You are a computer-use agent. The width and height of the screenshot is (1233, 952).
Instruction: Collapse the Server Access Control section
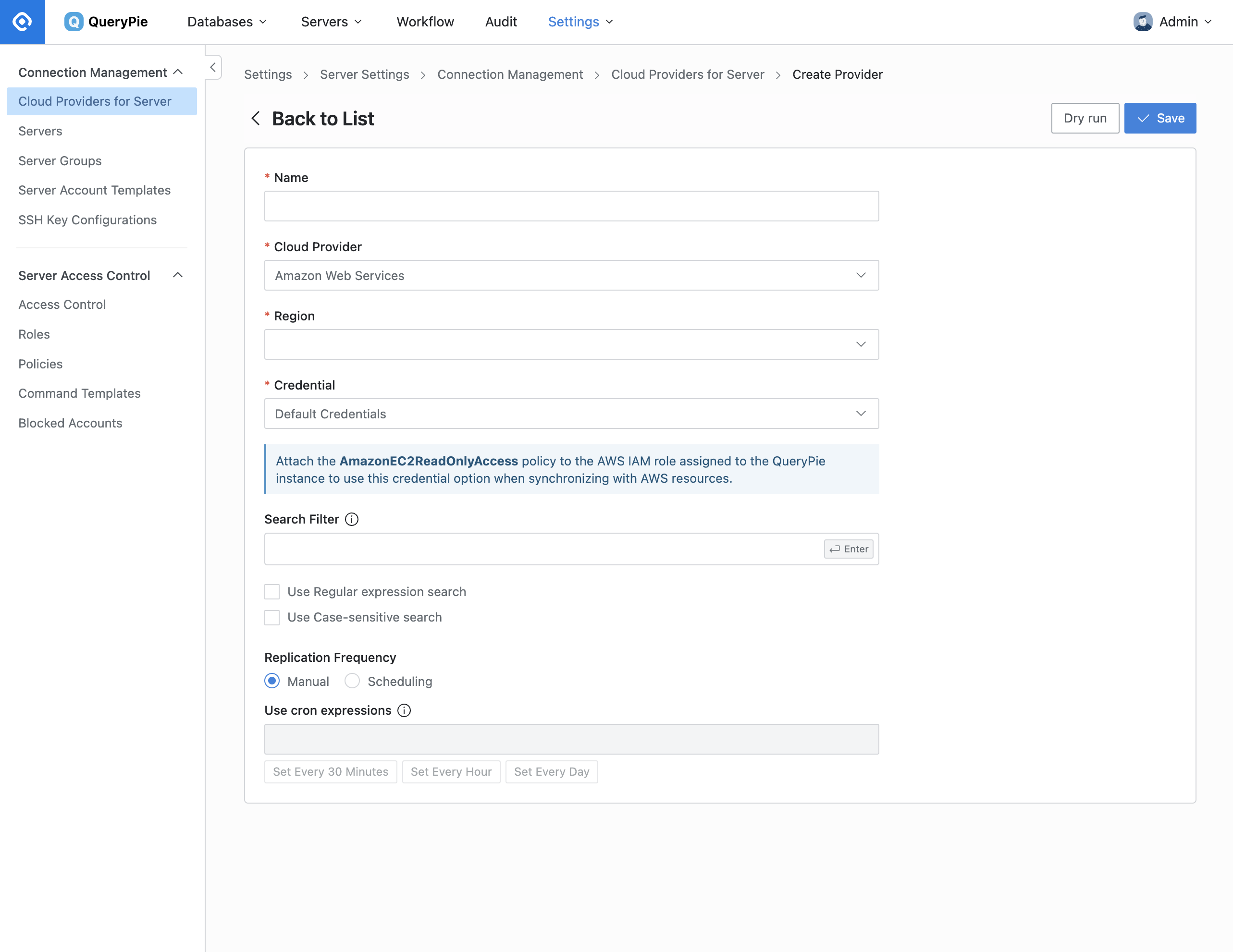(x=178, y=275)
